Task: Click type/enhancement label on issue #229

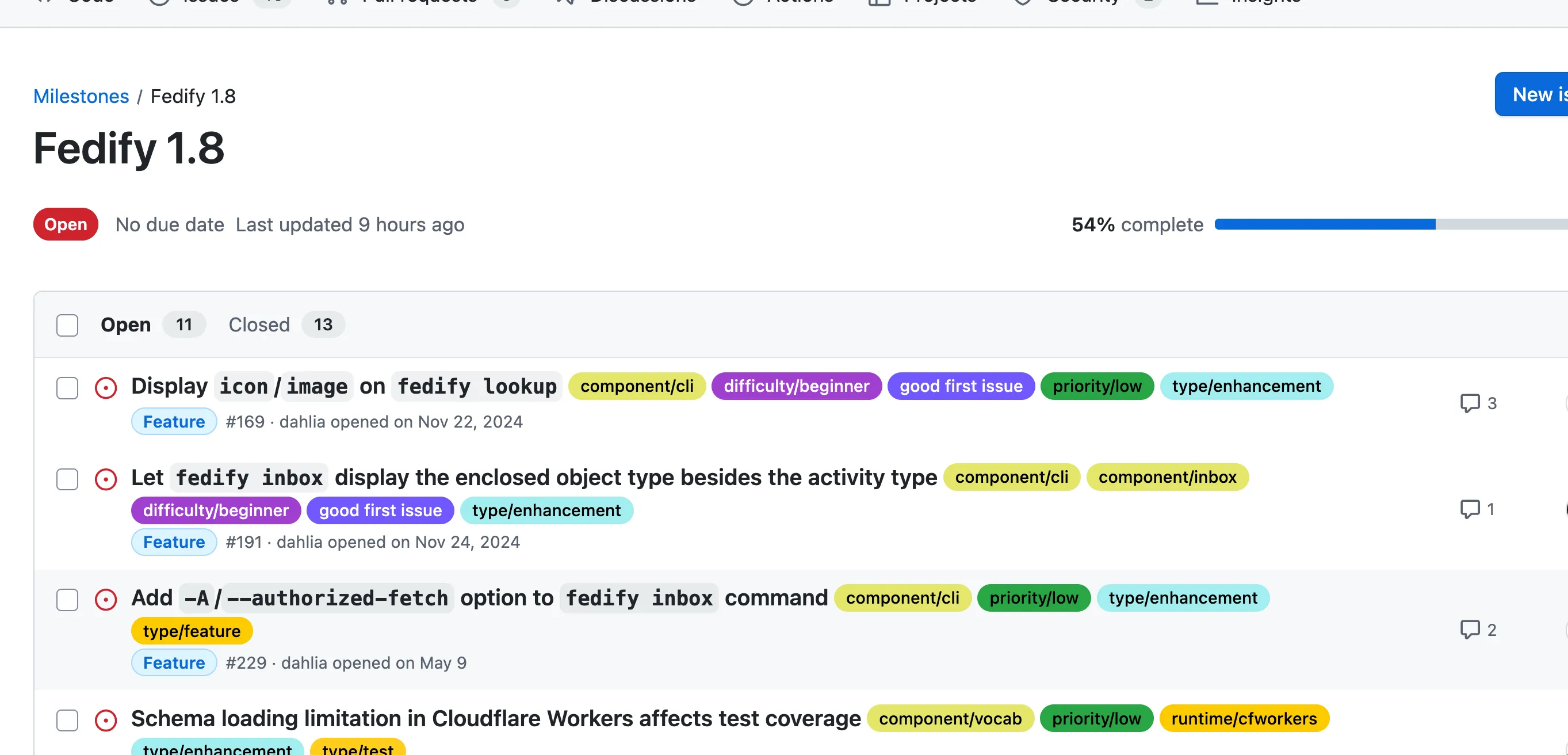Action: (x=1183, y=598)
